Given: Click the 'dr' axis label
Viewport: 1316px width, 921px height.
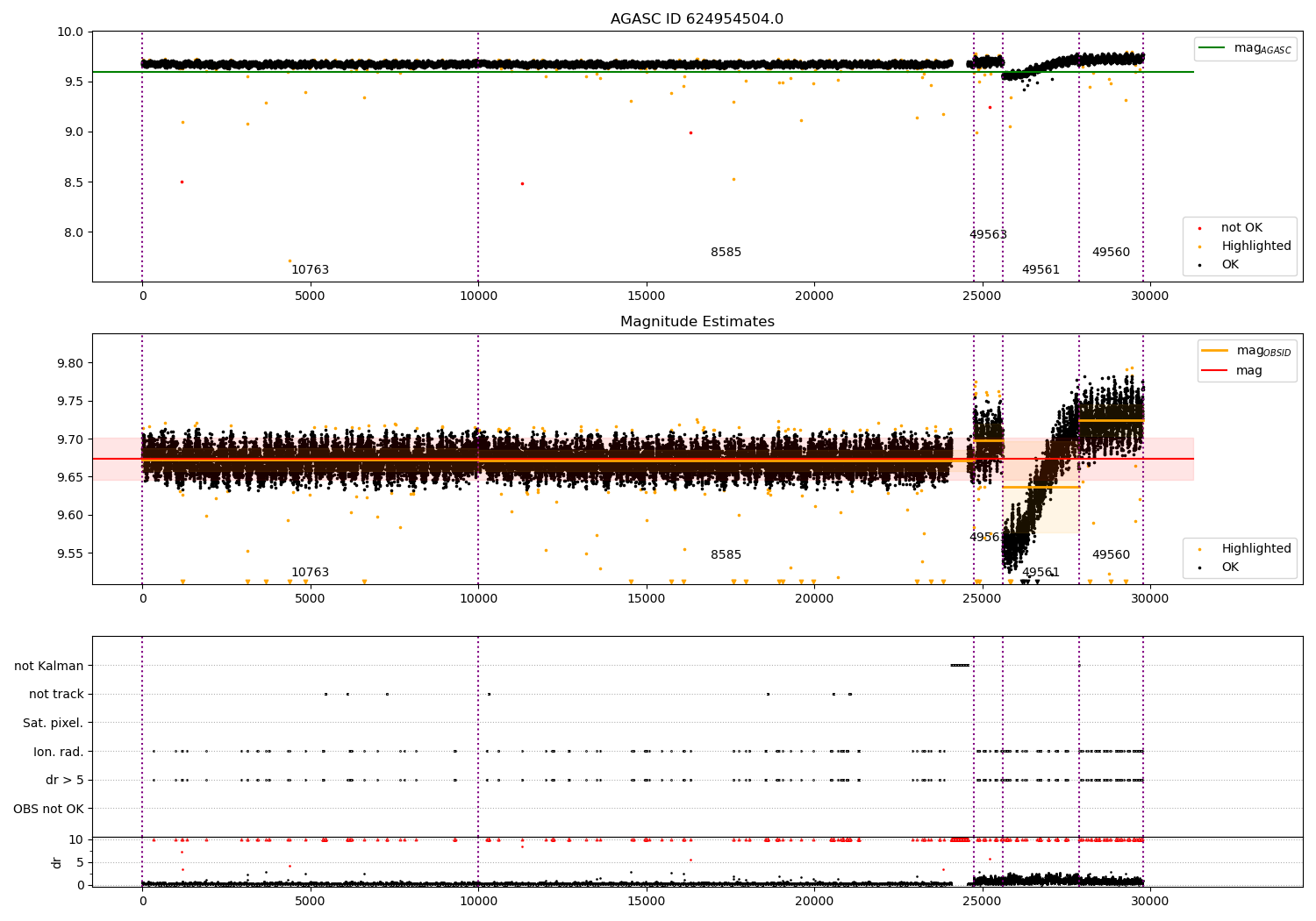Looking at the screenshot, I should (57, 862).
